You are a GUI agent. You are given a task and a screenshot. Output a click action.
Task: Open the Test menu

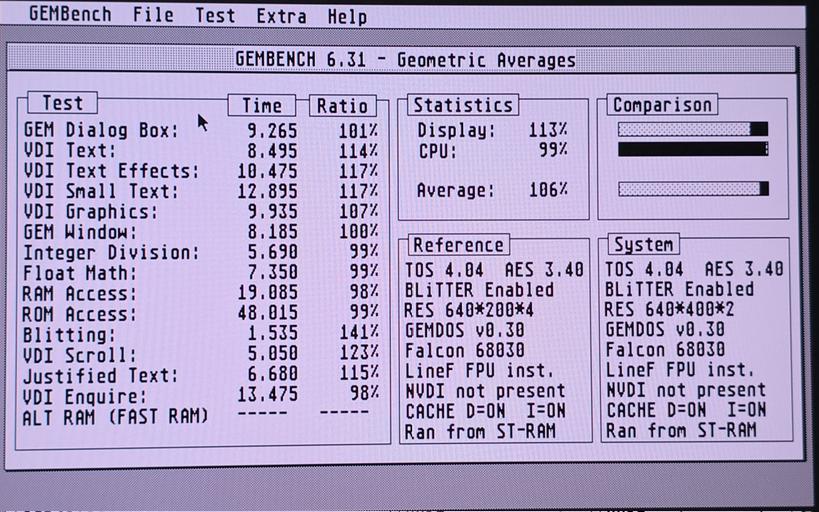coord(215,16)
